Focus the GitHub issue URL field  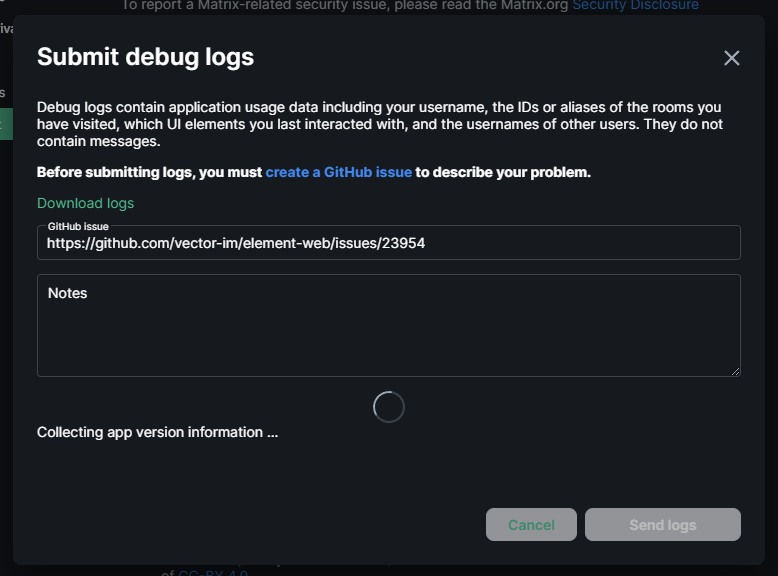(389, 243)
